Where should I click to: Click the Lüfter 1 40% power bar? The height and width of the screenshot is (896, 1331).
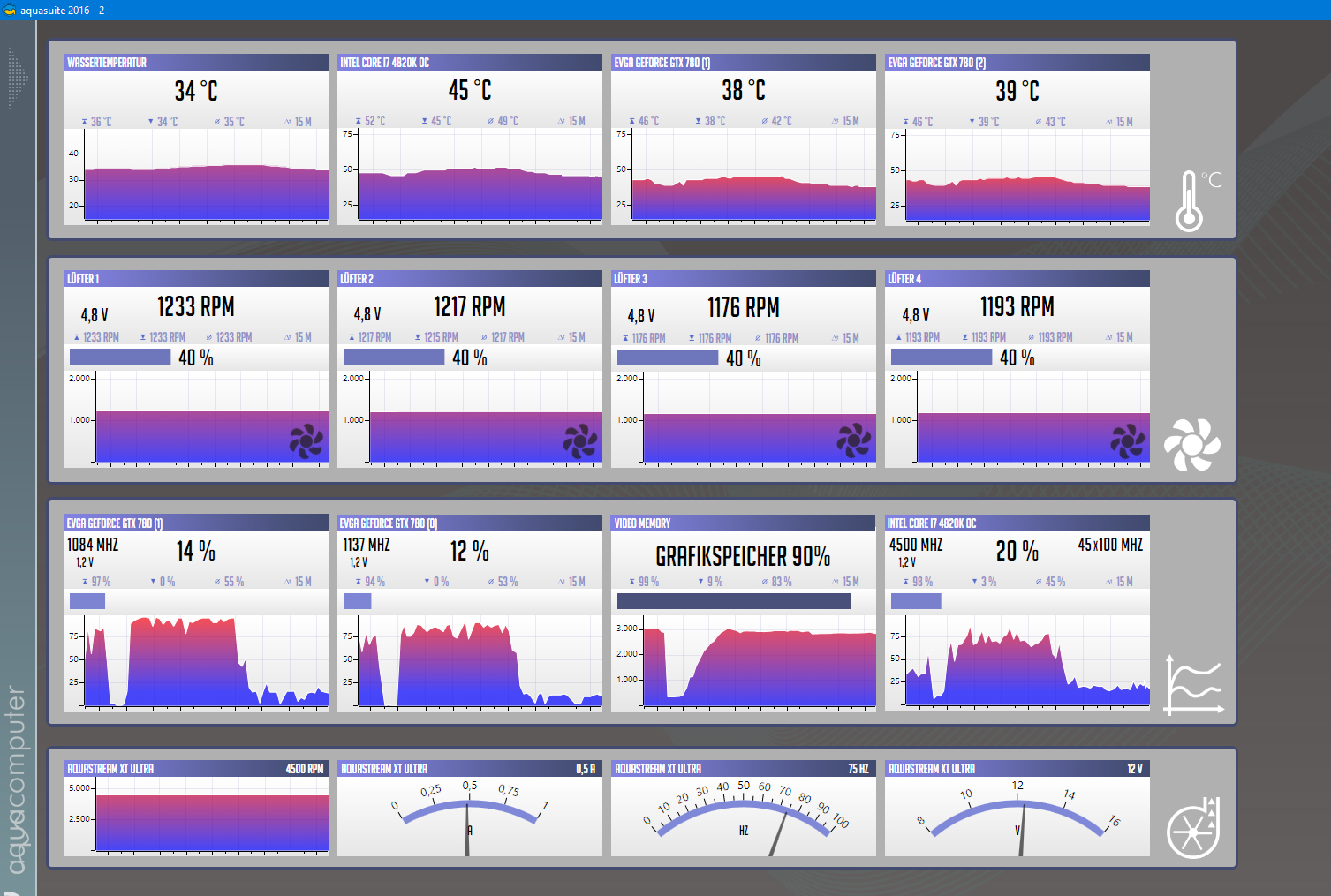[x=120, y=357]
